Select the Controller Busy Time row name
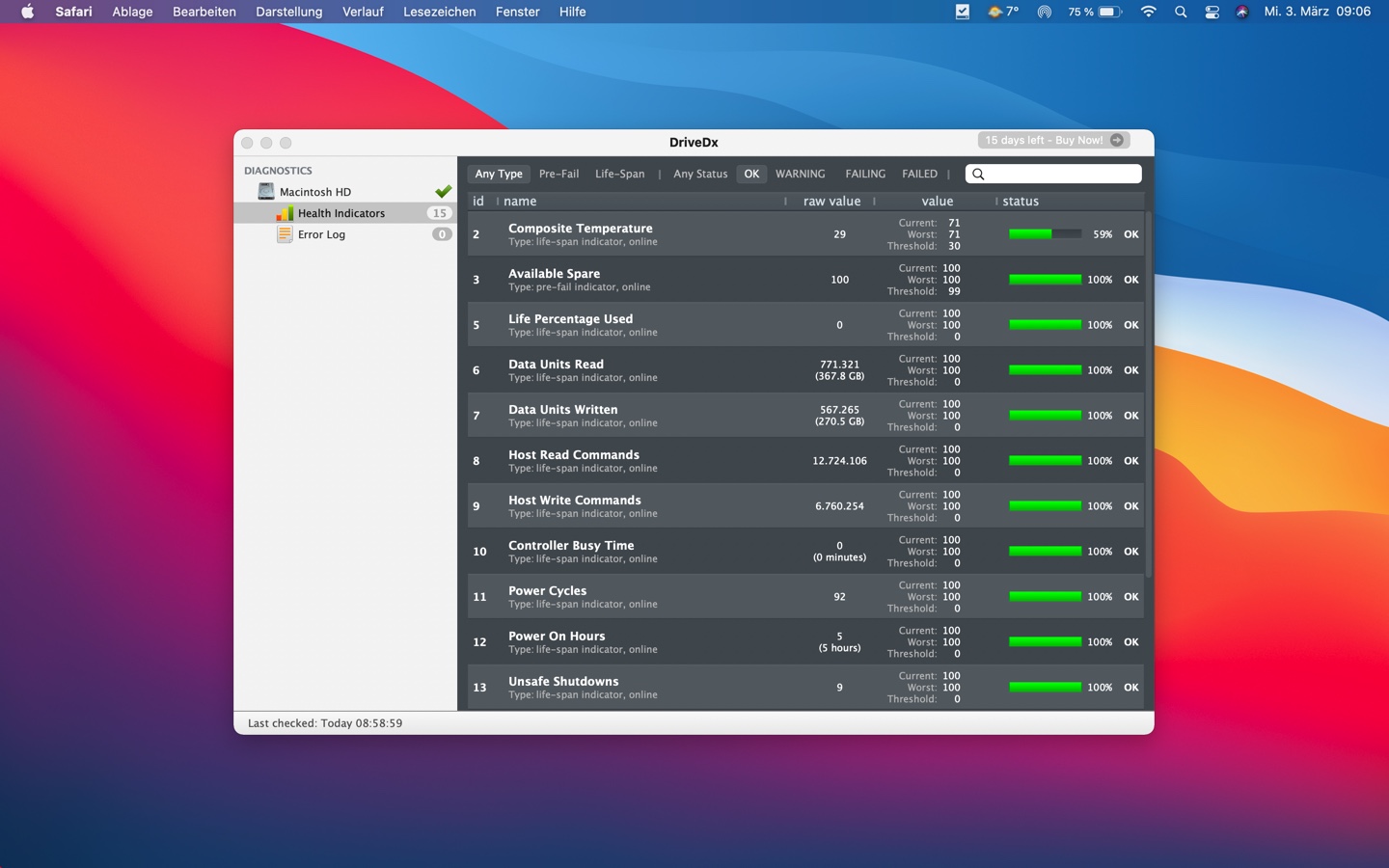 571,546
